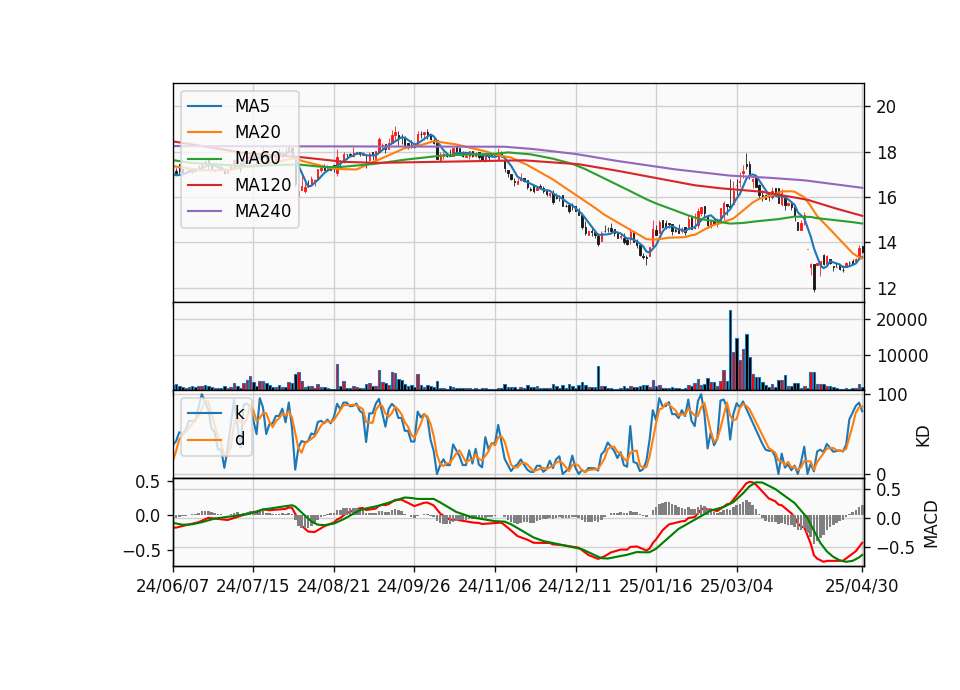Viewport: 960px width, 690px height.
Task: Click the MA5 legend label
Action: (252, 106)
